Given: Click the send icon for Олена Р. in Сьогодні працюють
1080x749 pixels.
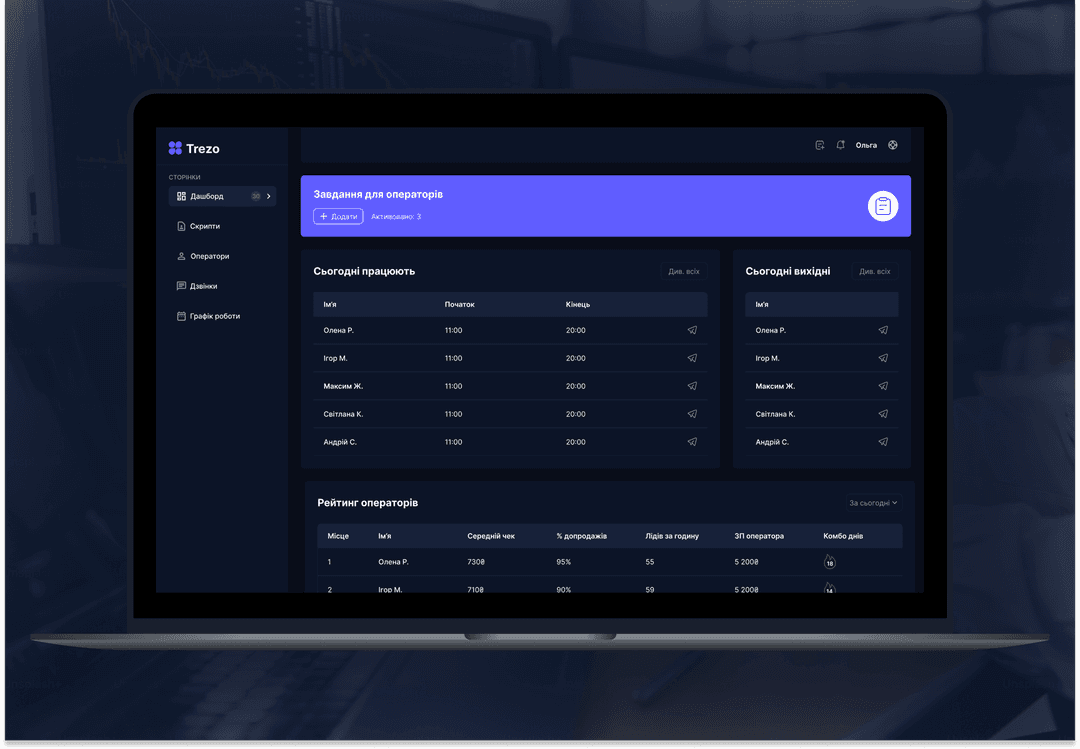Looking at the screenshot, I should [x=692, y=330].
